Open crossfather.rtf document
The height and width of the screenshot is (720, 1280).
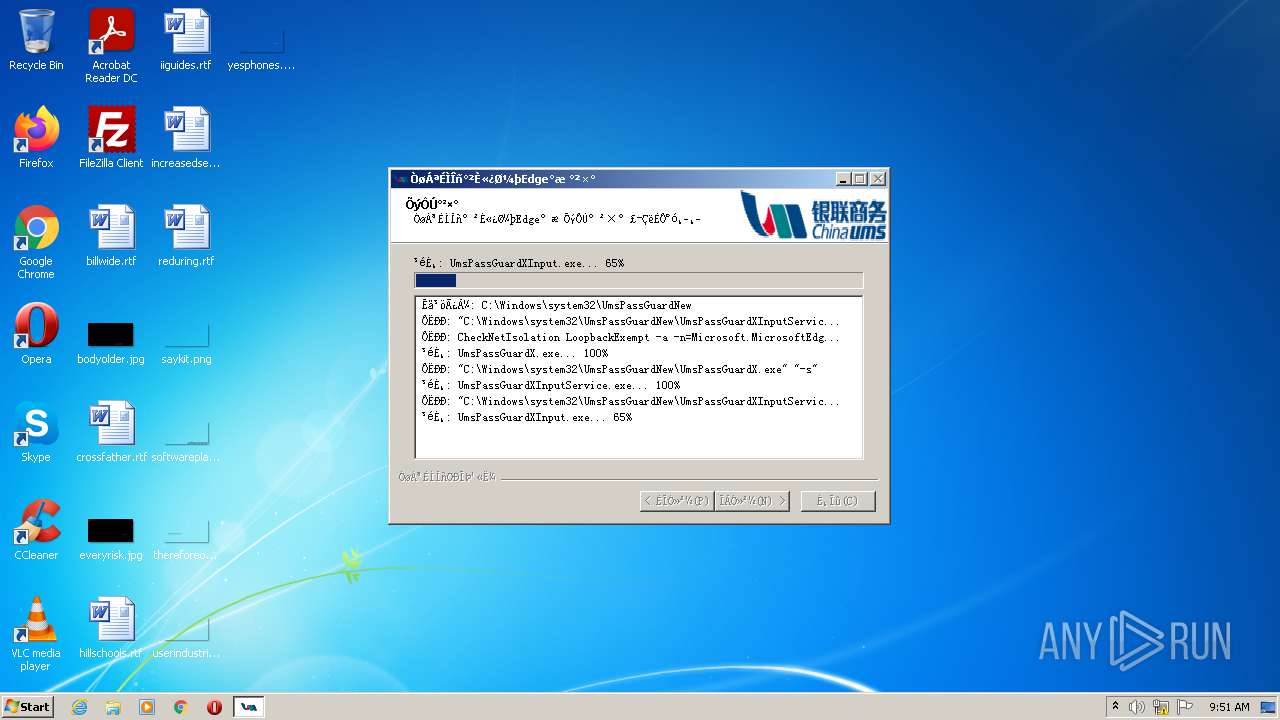(111, 432)
